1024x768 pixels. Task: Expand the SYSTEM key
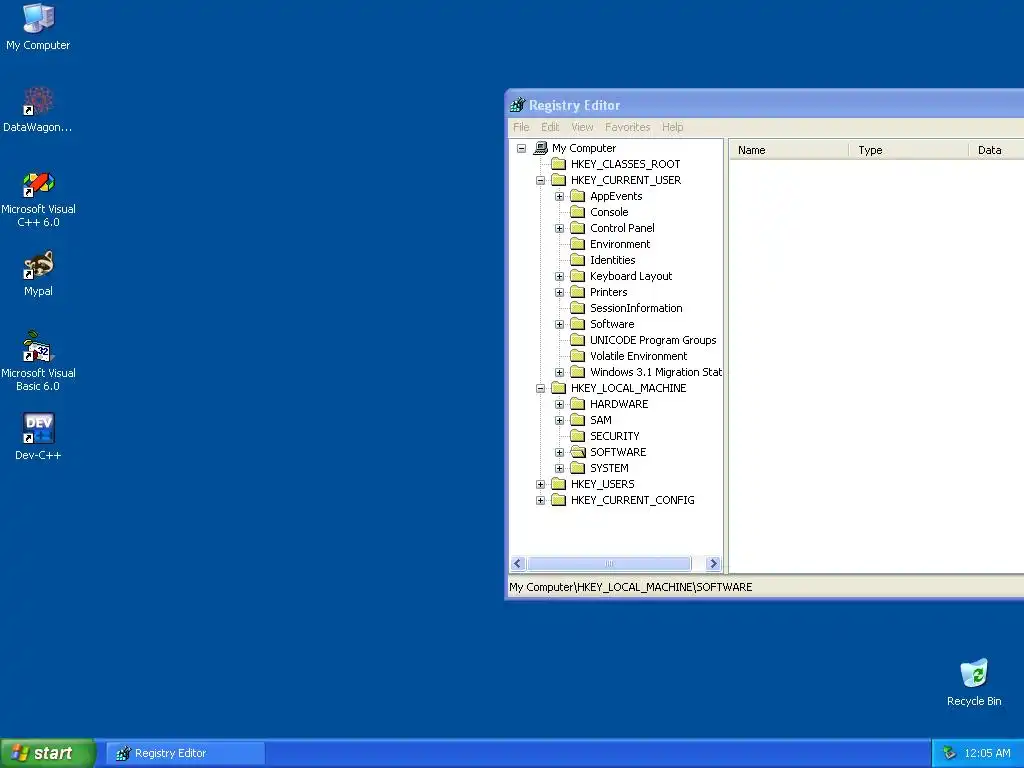click(560, 468)
